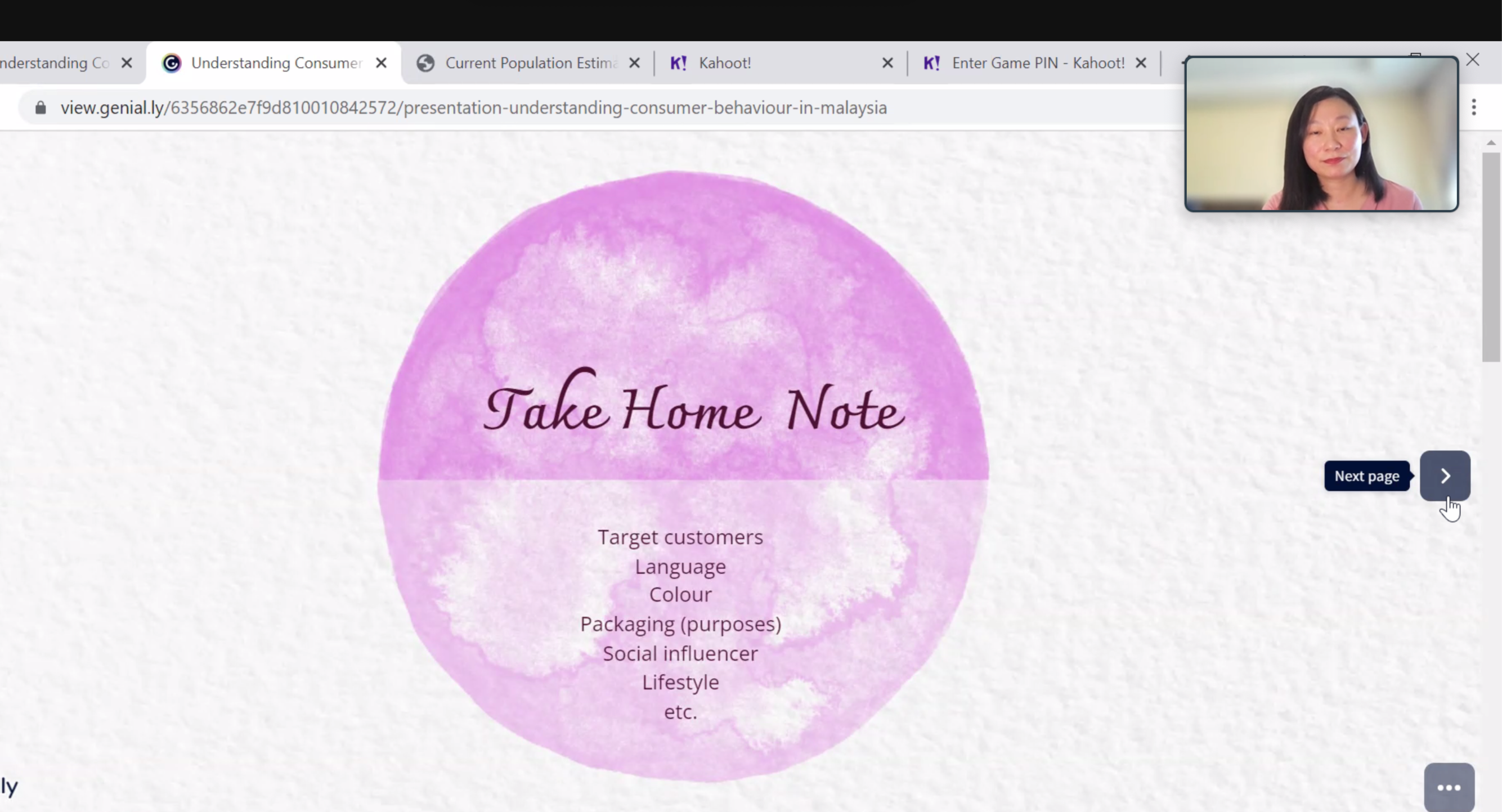Close the Kahoot! tab

pos(887,63)
